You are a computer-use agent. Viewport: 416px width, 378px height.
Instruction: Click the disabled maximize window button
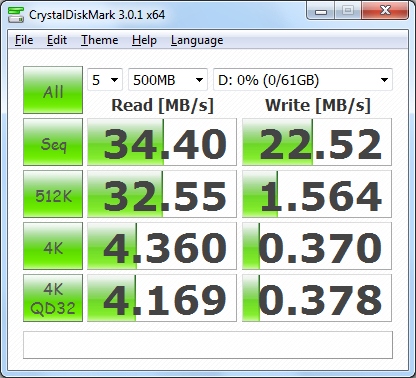click(348, 11)
